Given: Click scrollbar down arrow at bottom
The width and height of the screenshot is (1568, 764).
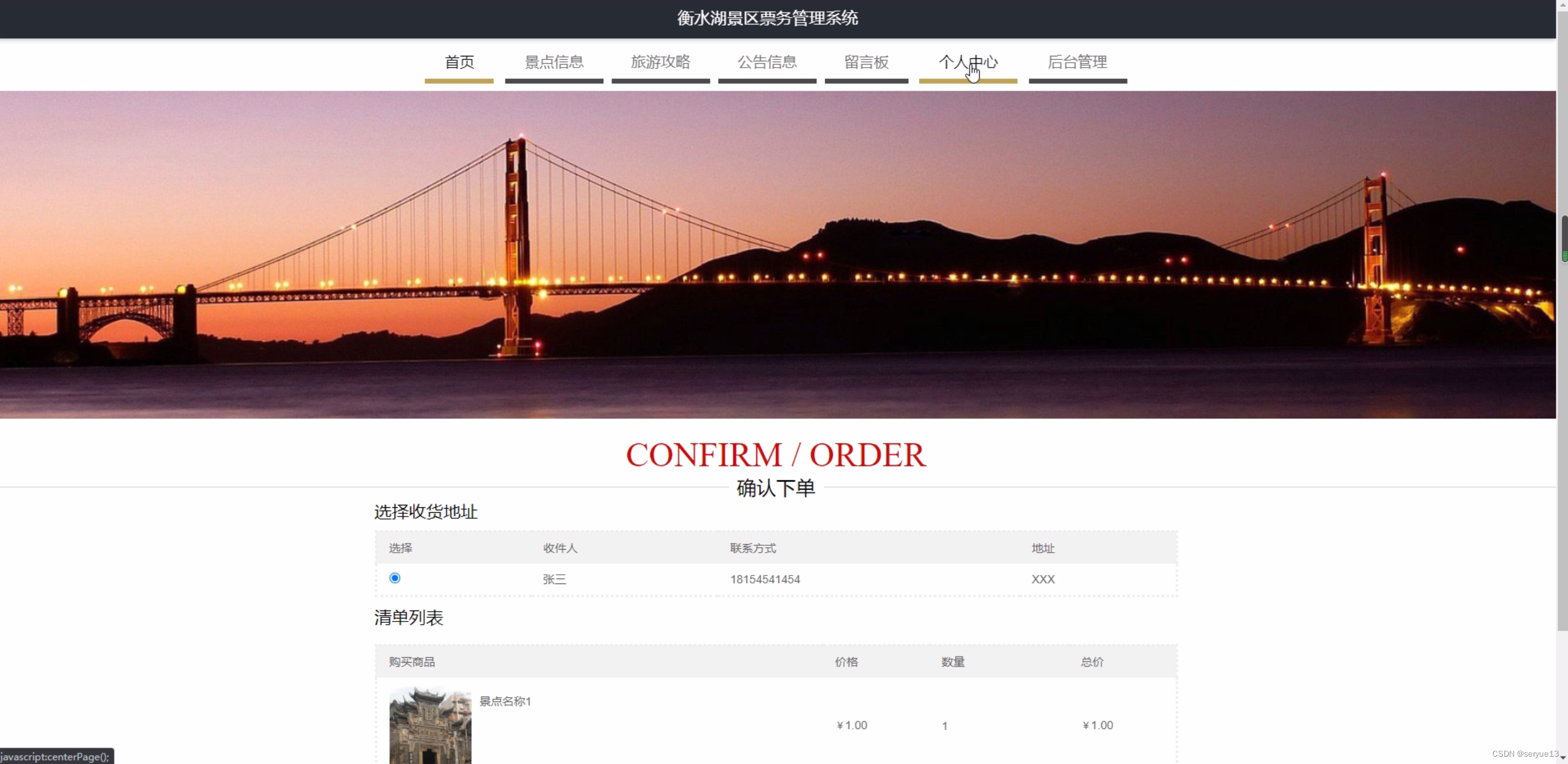Looking at the screenshot, I should point(1562,758).
